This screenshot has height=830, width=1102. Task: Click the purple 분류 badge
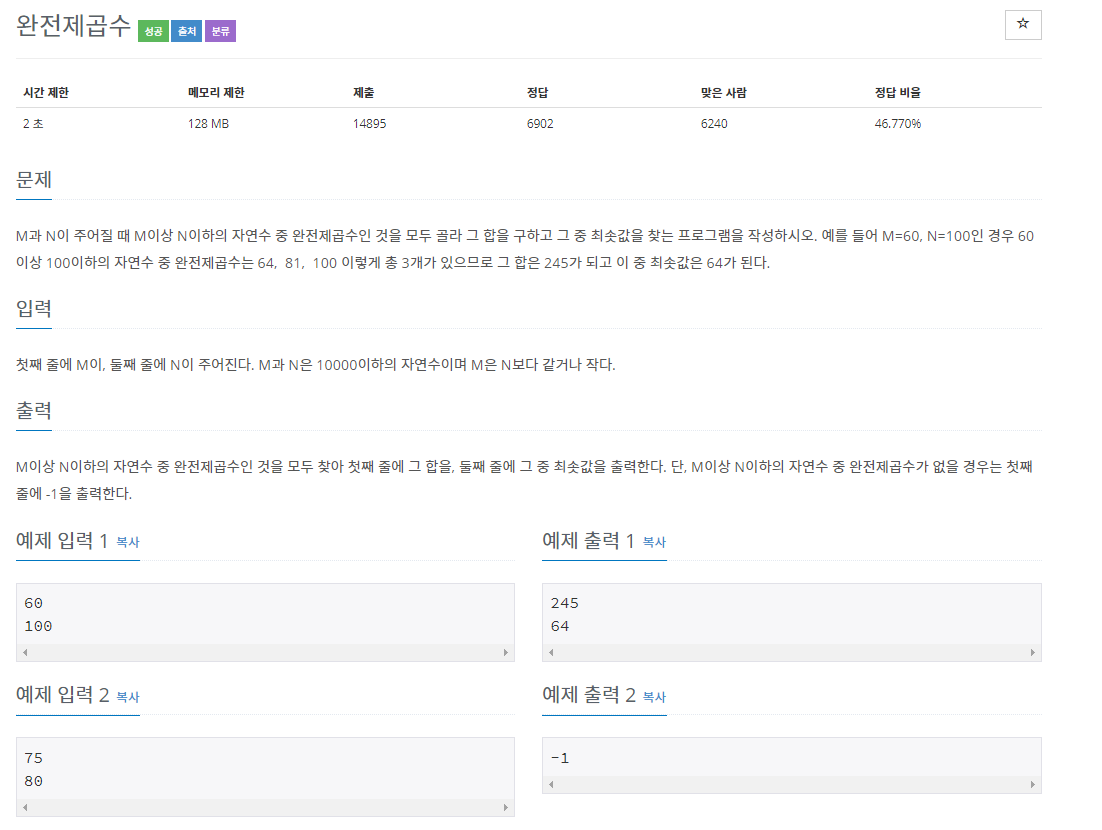click(221, 31)
